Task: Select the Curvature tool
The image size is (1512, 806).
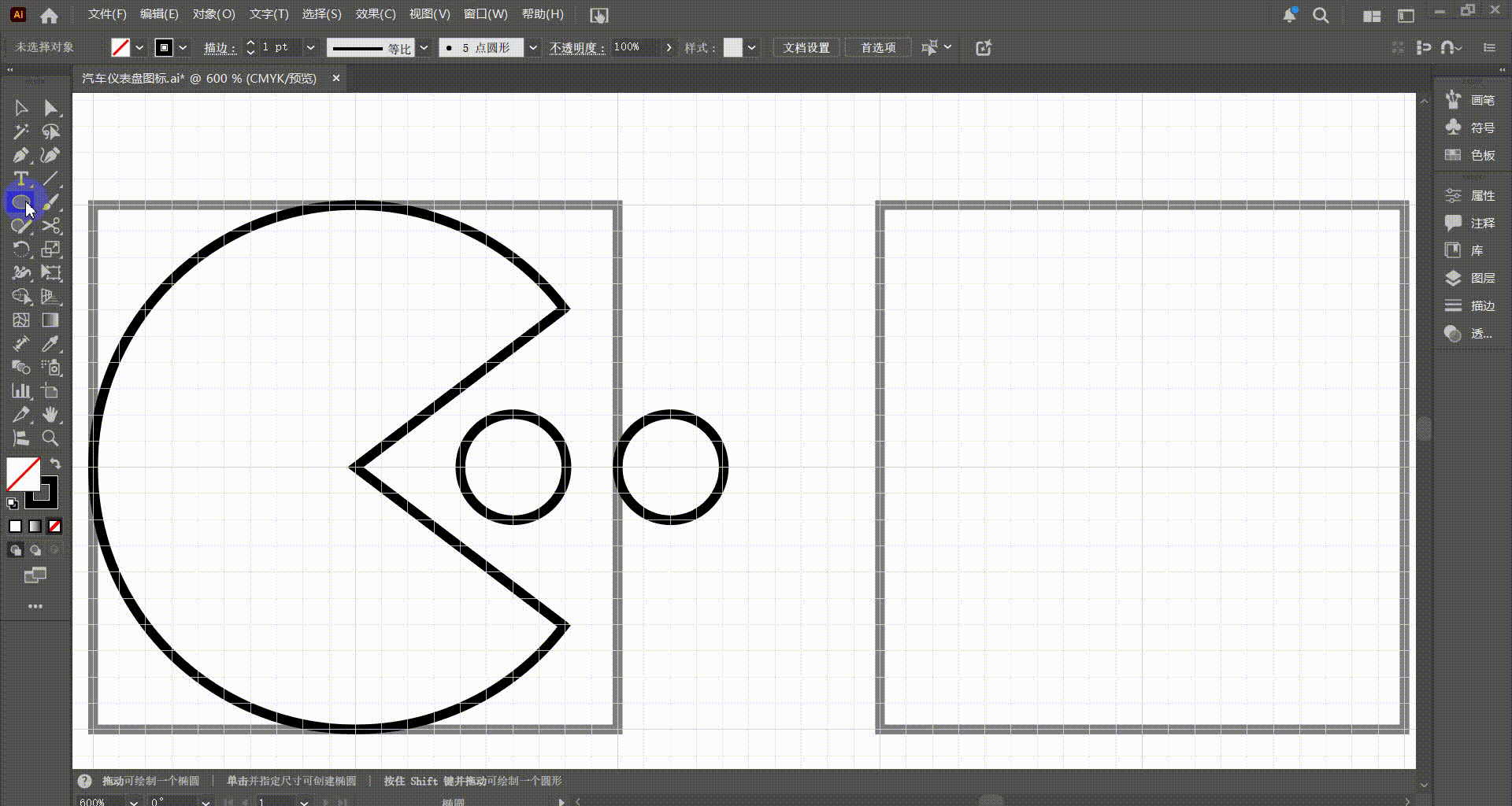Action: pos(51,155)
